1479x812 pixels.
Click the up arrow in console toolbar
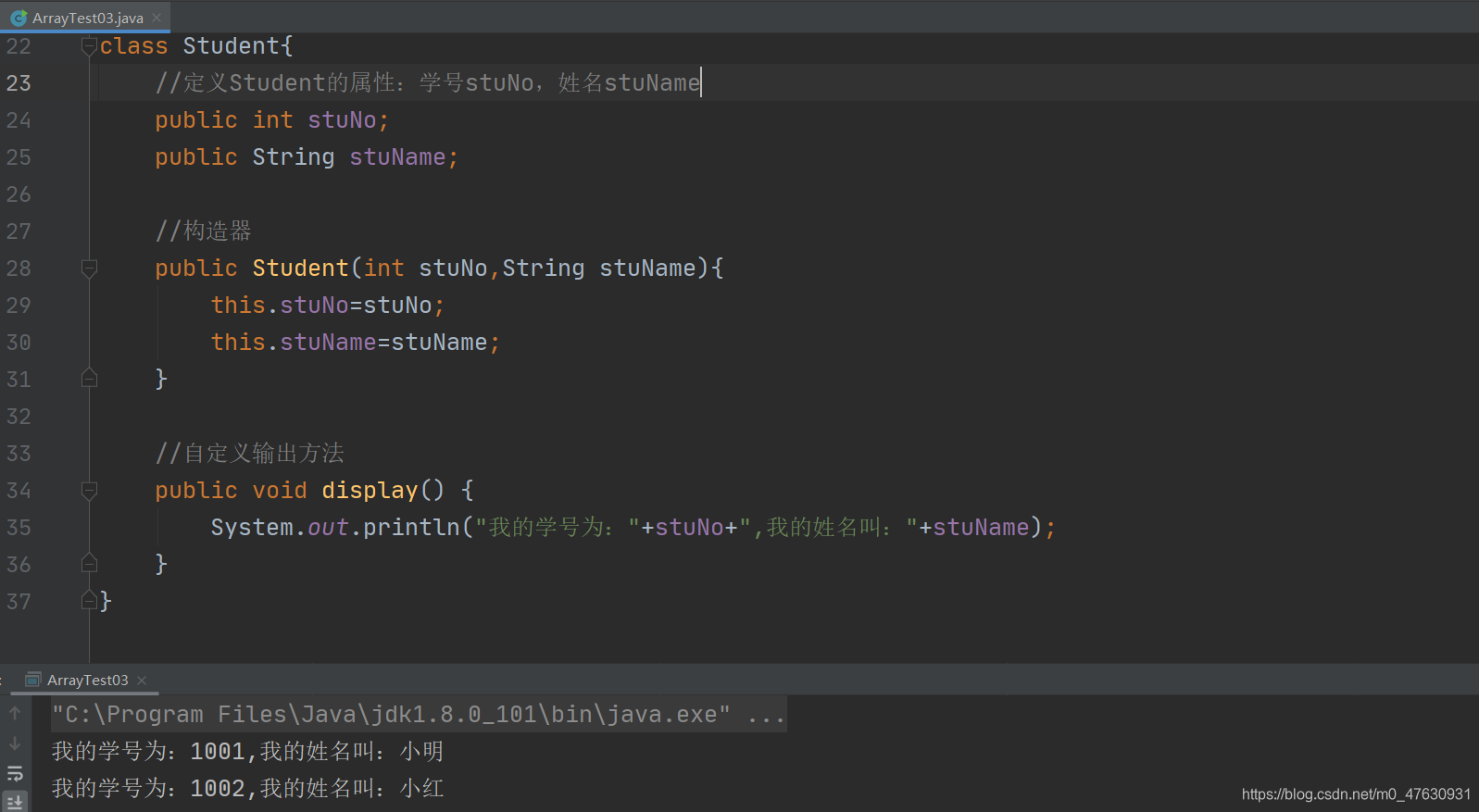click(x=15, y=713)
